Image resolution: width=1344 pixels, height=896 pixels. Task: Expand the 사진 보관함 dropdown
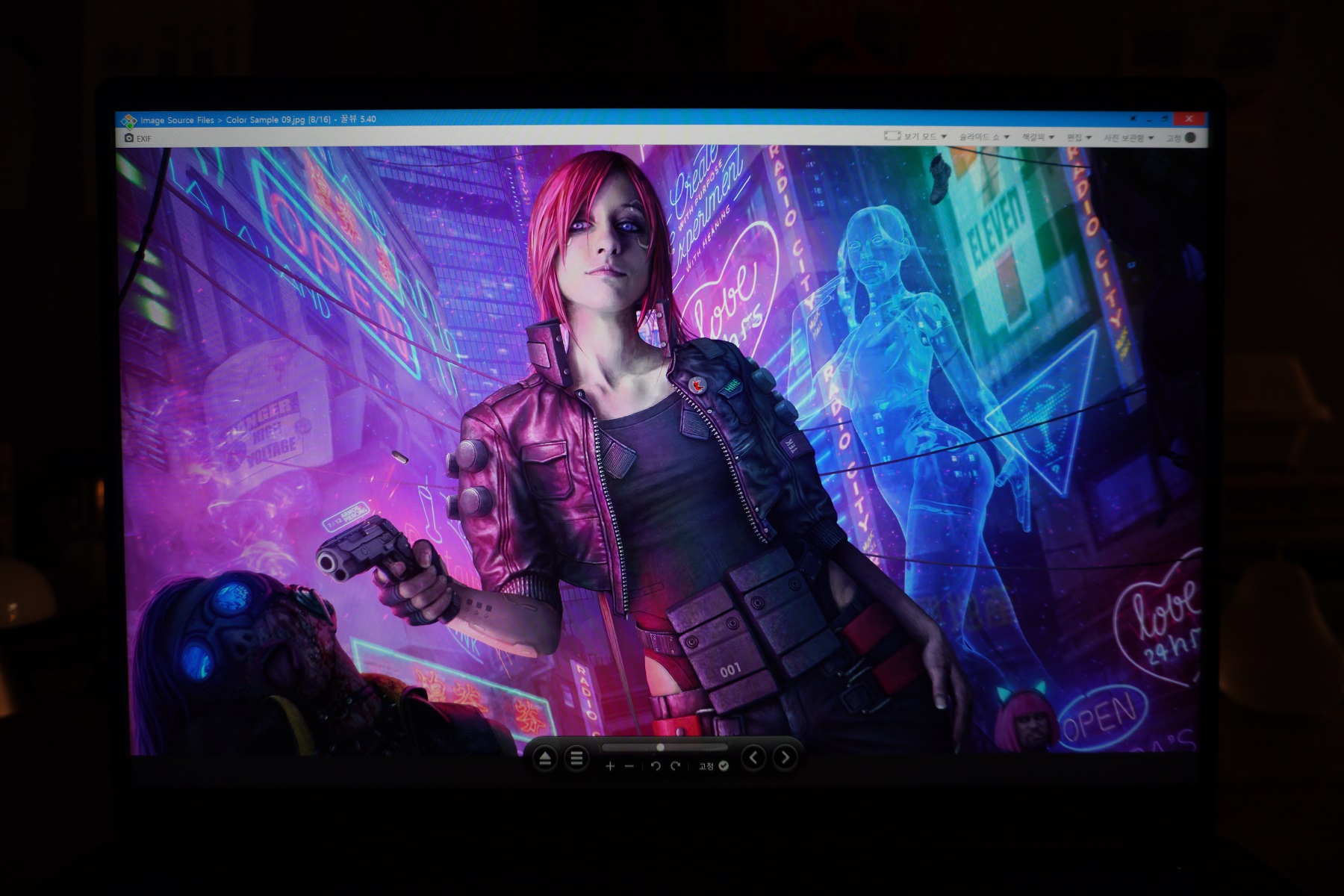[x=1129, y=137]
